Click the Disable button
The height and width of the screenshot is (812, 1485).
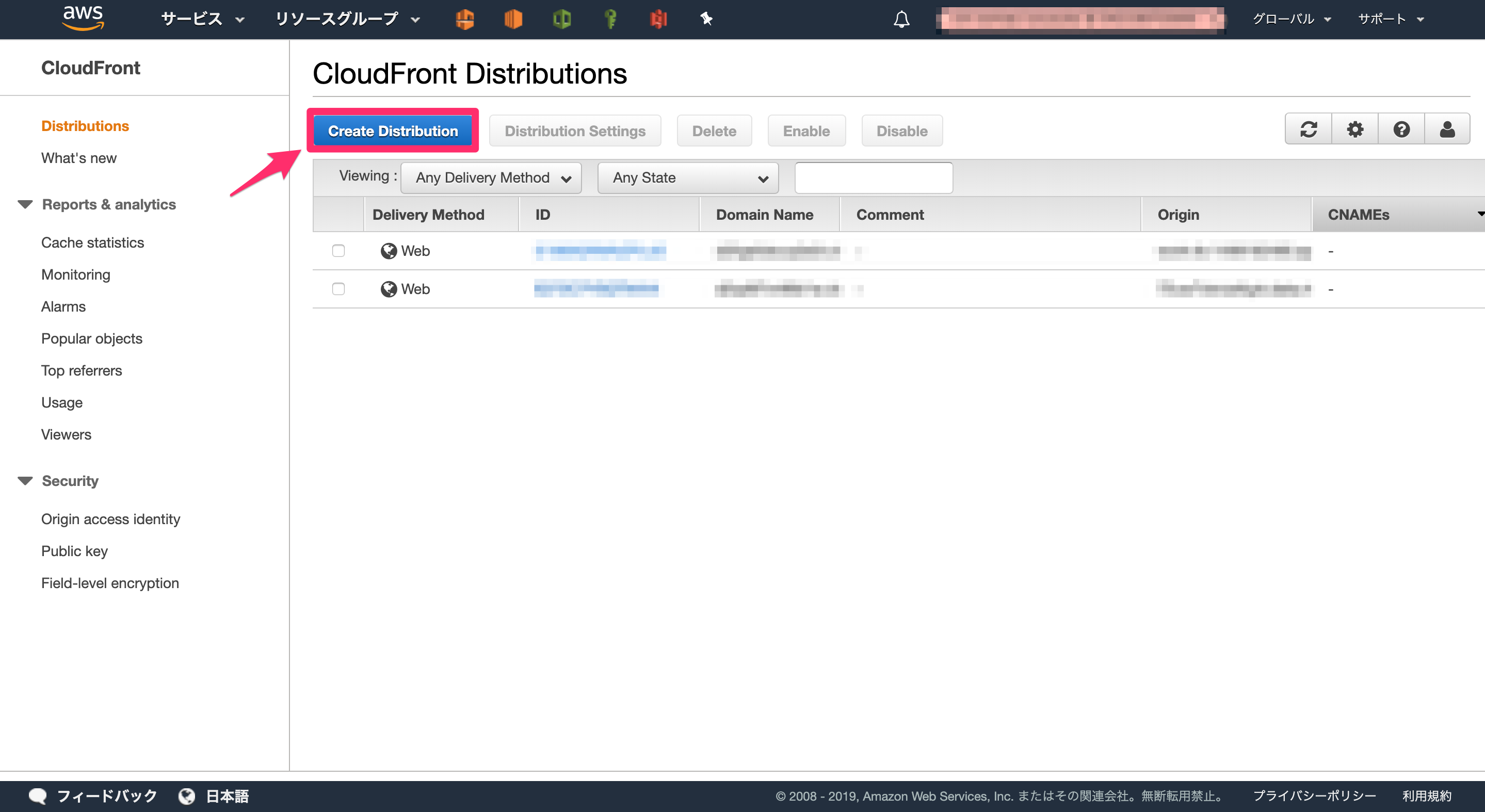click(901, 131)
